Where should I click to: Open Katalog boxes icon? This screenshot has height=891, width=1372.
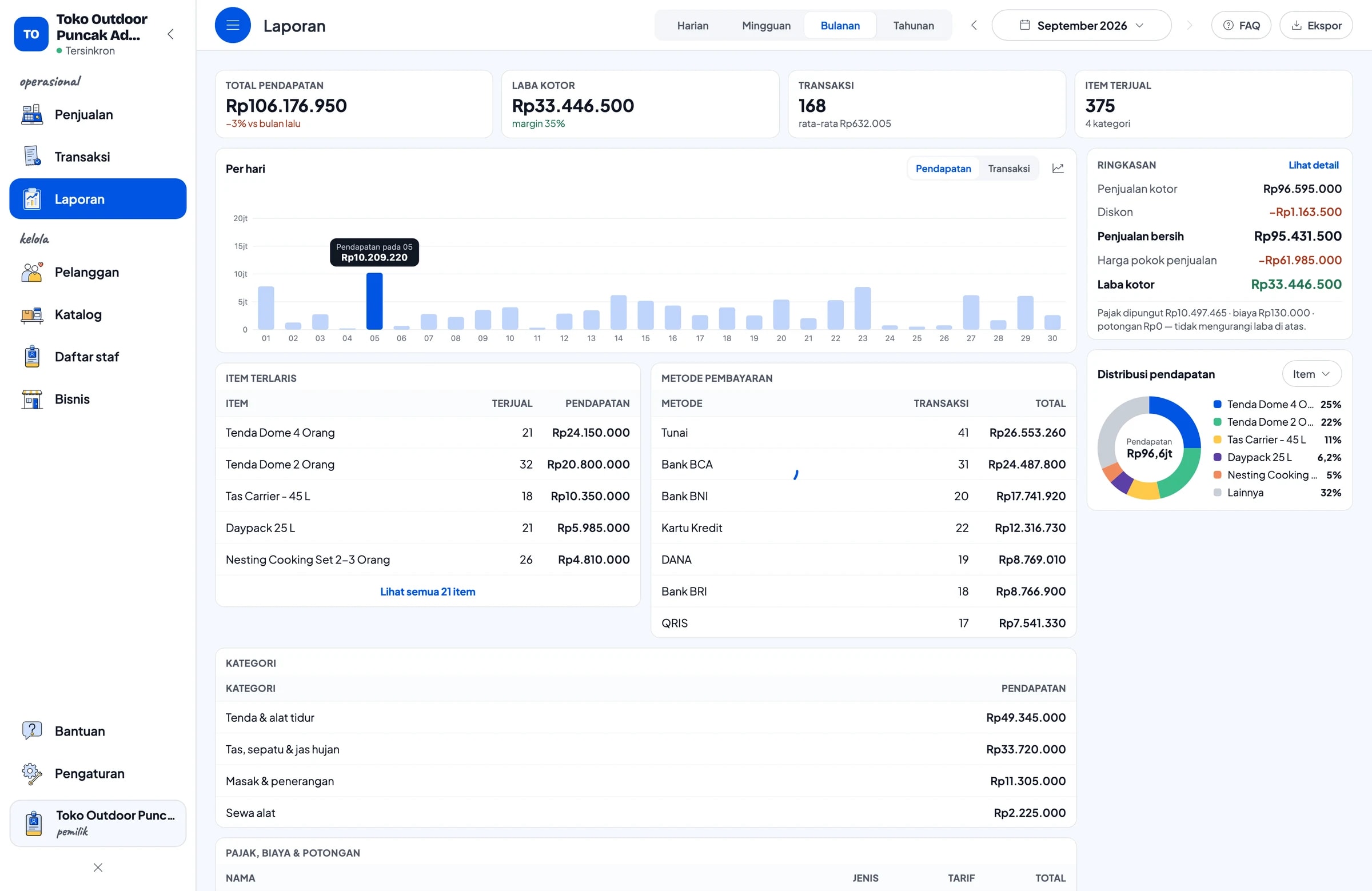point(31,315)
